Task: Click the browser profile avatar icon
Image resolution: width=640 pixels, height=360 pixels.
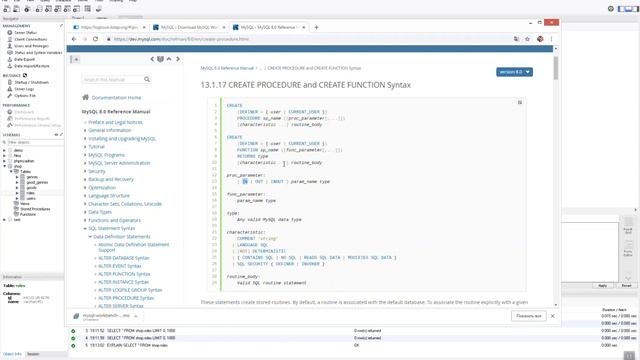Action: coord(540,39)
